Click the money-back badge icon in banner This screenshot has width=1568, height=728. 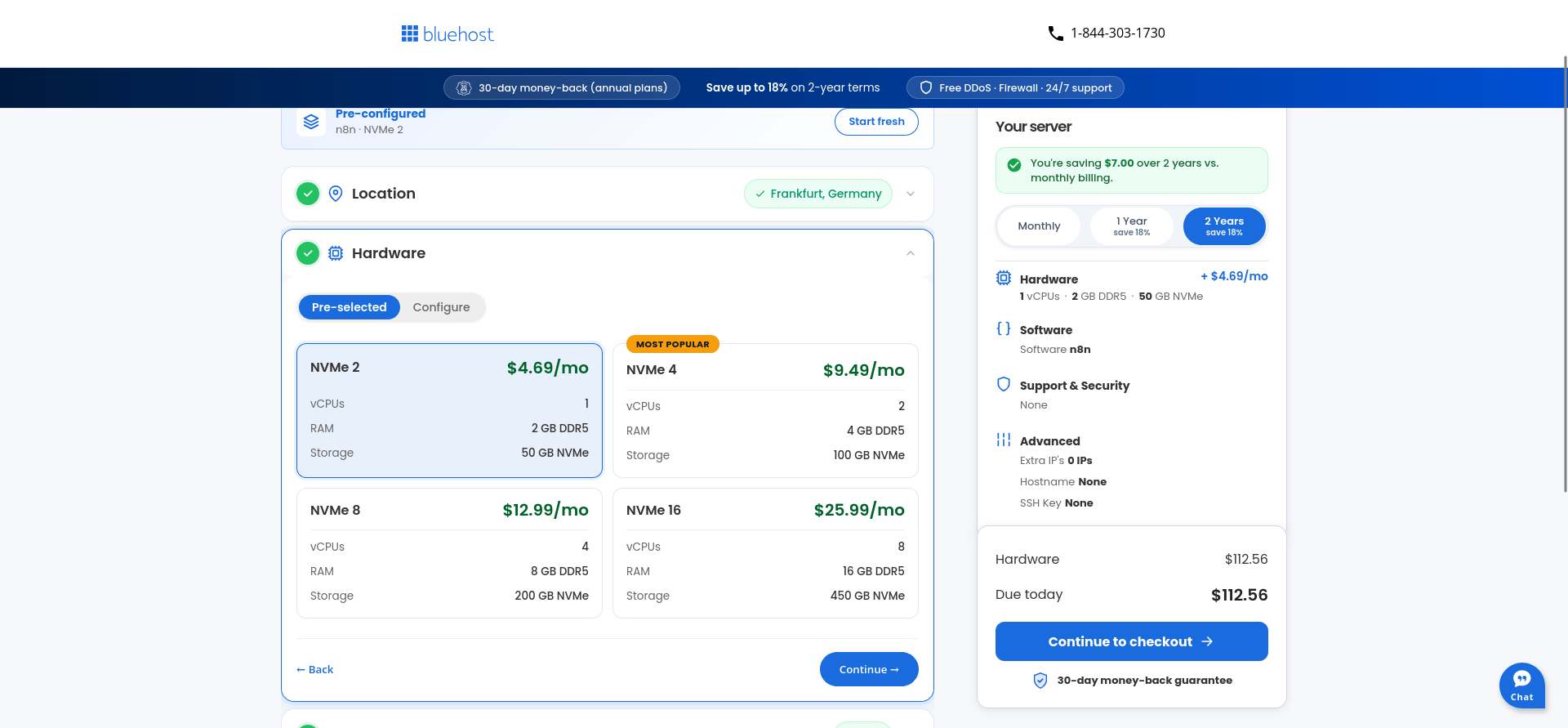(464, 87)
